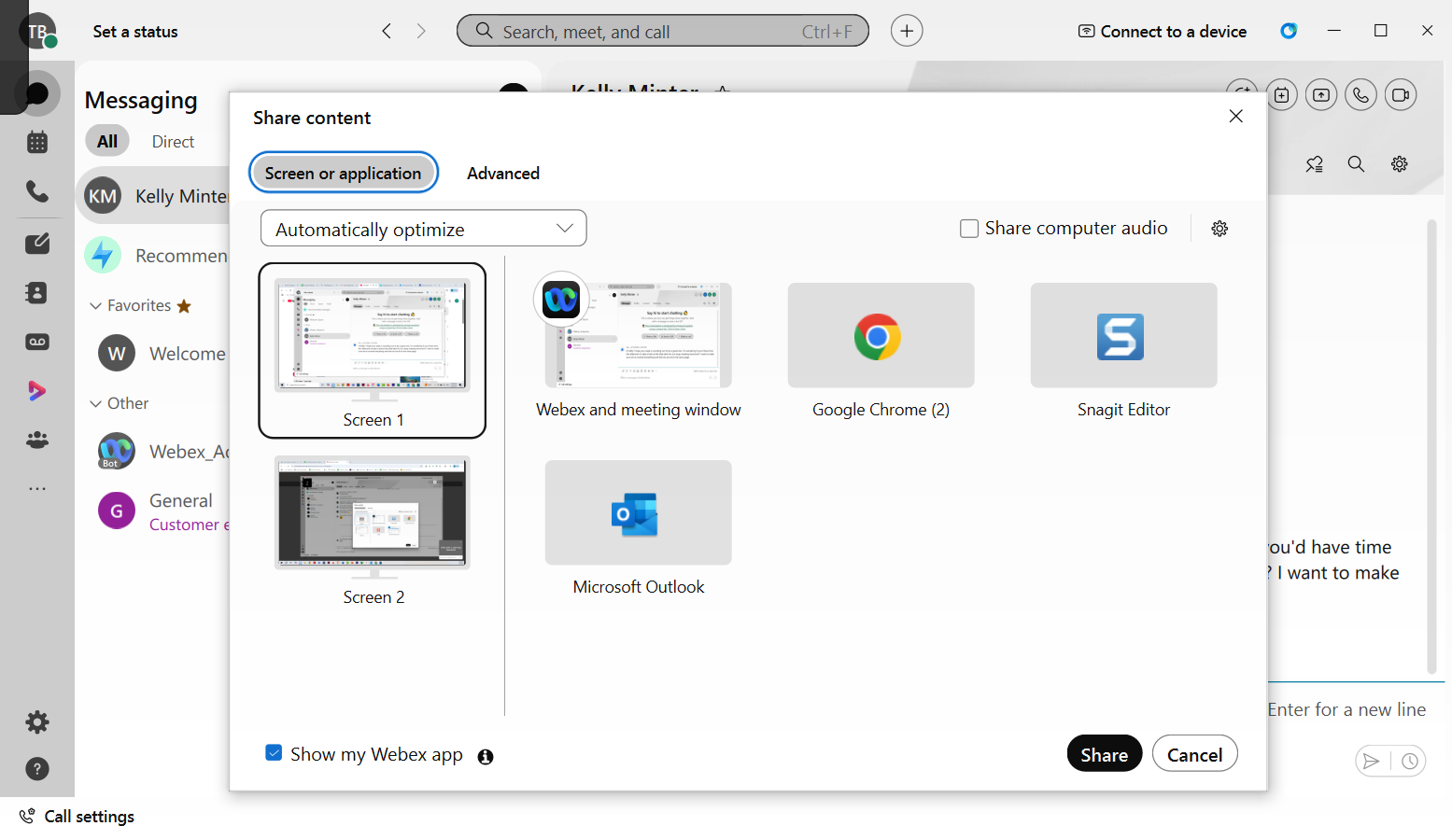Click the Webex assistant icon in title bar

click(1289, 31)
